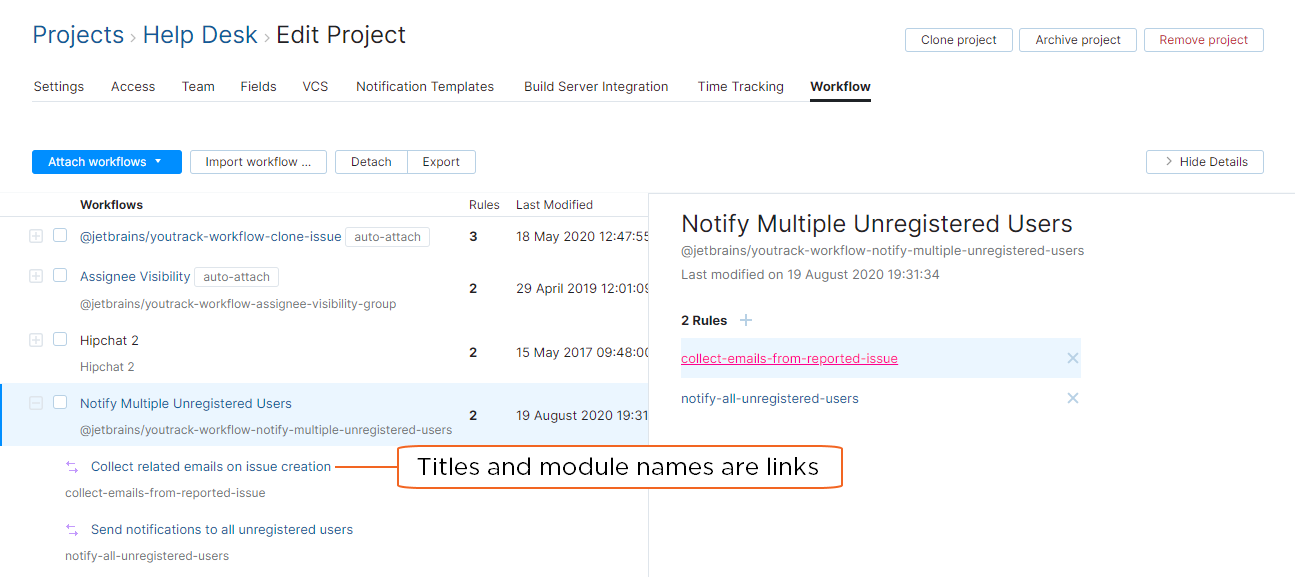1295x577 pixels.
Task: Remove collect-emails-from-reported-issue with its X icon
Action: click(1072, 357)
